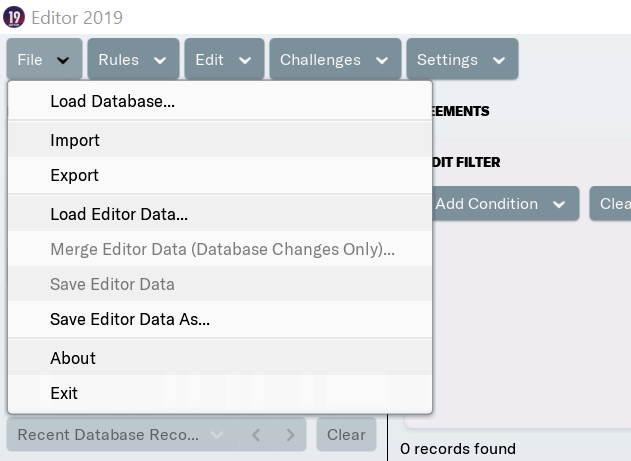Click the Editor 2019 app logo icon
Image resolution: width=631 pixels, height=461 pixels.
click(14, 17)
